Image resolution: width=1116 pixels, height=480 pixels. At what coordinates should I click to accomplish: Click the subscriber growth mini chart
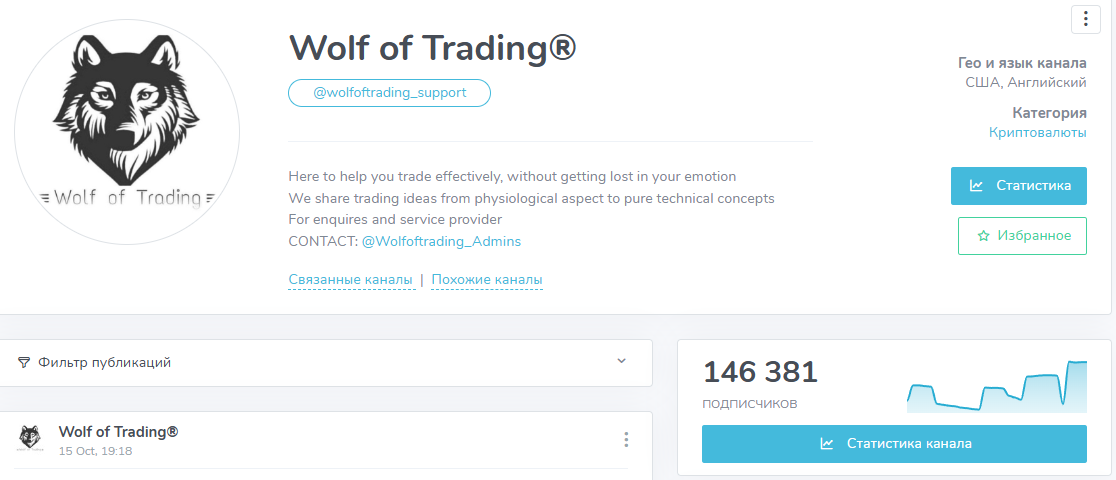pos(996,387)
